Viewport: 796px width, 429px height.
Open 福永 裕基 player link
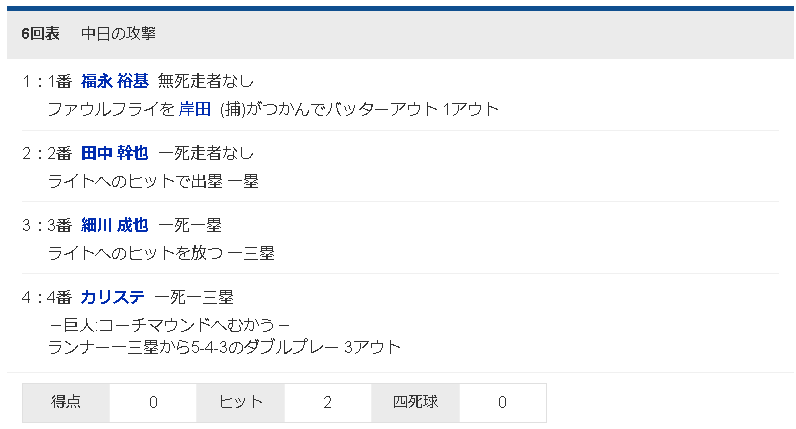114,81
